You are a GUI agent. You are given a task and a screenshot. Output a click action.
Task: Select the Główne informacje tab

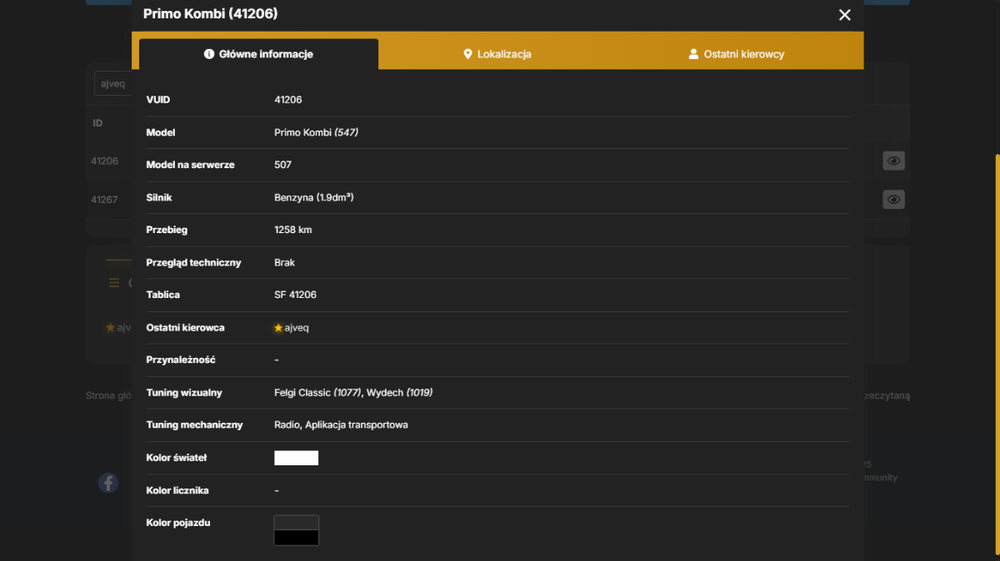258,54
